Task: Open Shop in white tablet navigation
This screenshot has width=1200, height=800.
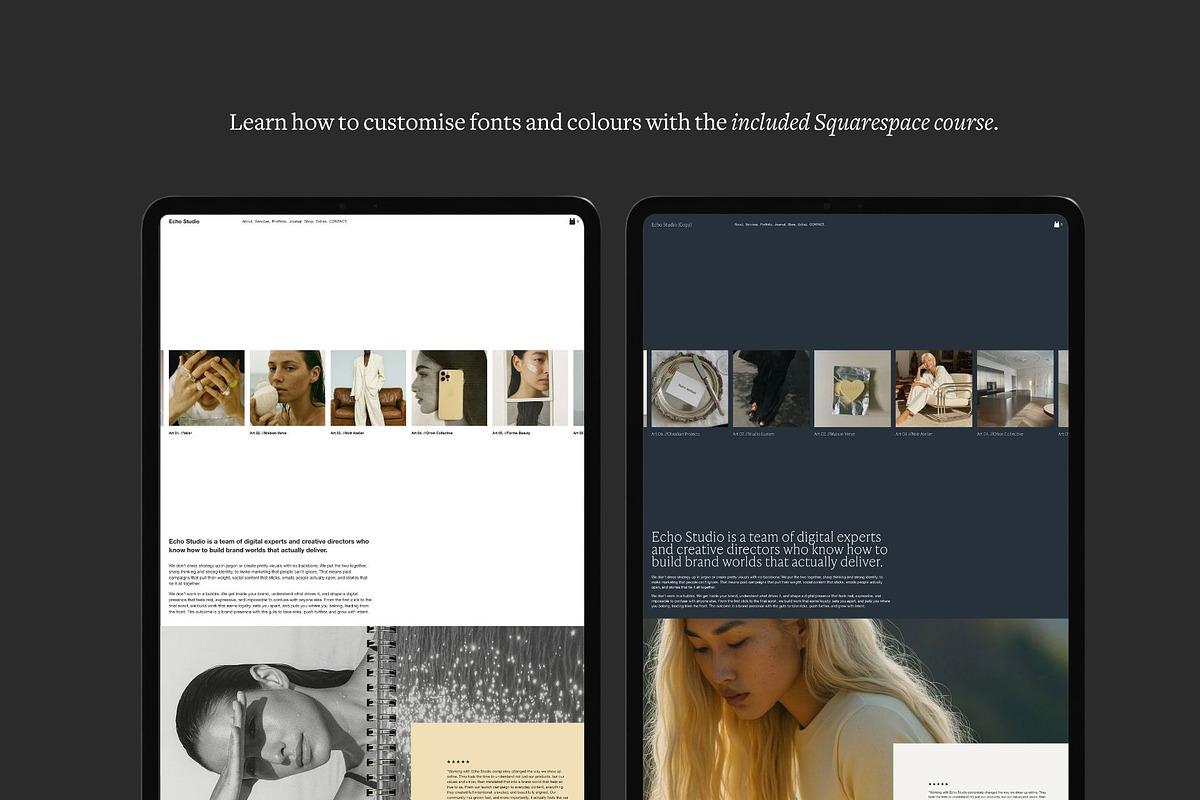Action: (309, 221)
